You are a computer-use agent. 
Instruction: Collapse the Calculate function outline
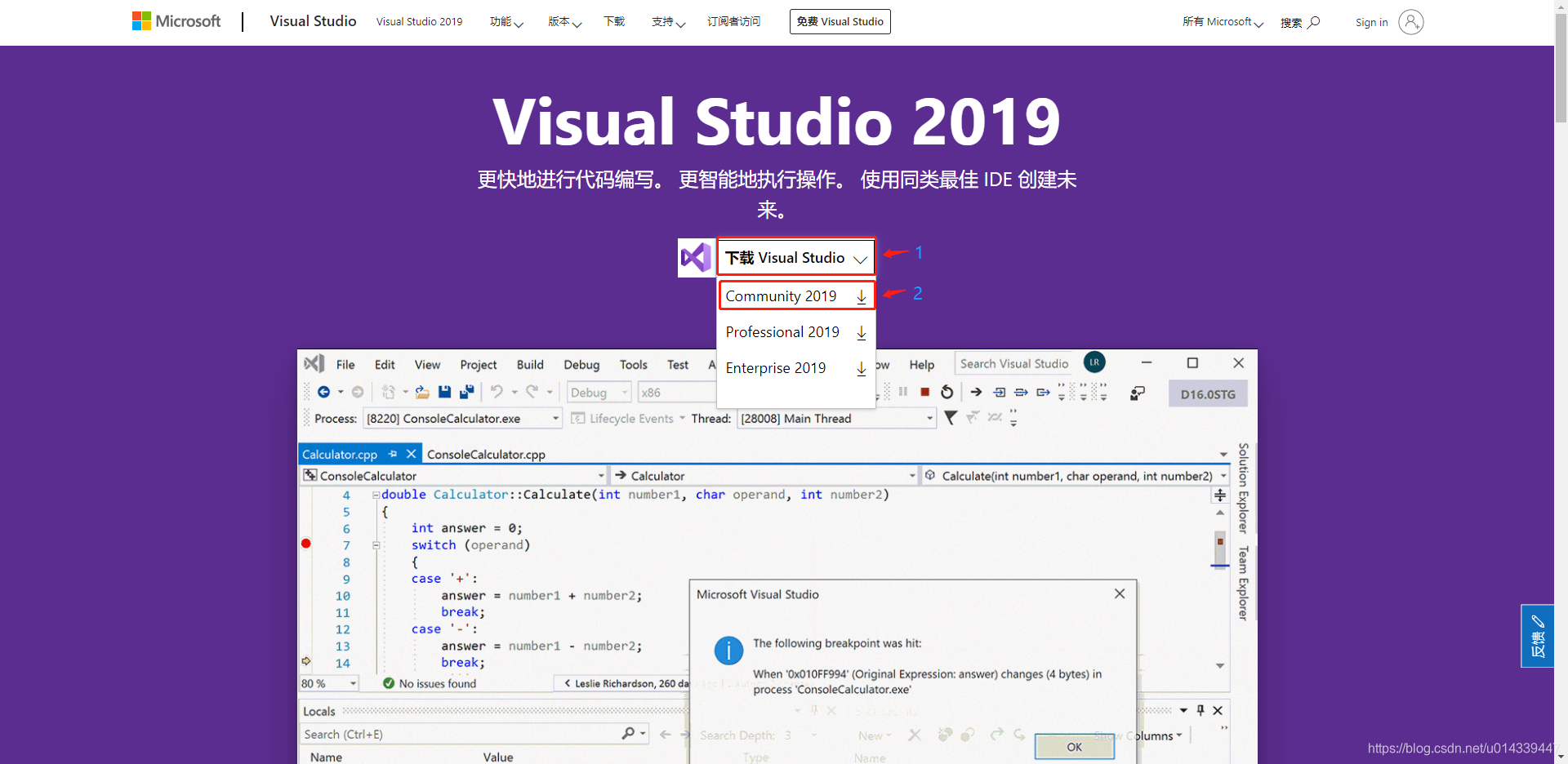[376, 495]
